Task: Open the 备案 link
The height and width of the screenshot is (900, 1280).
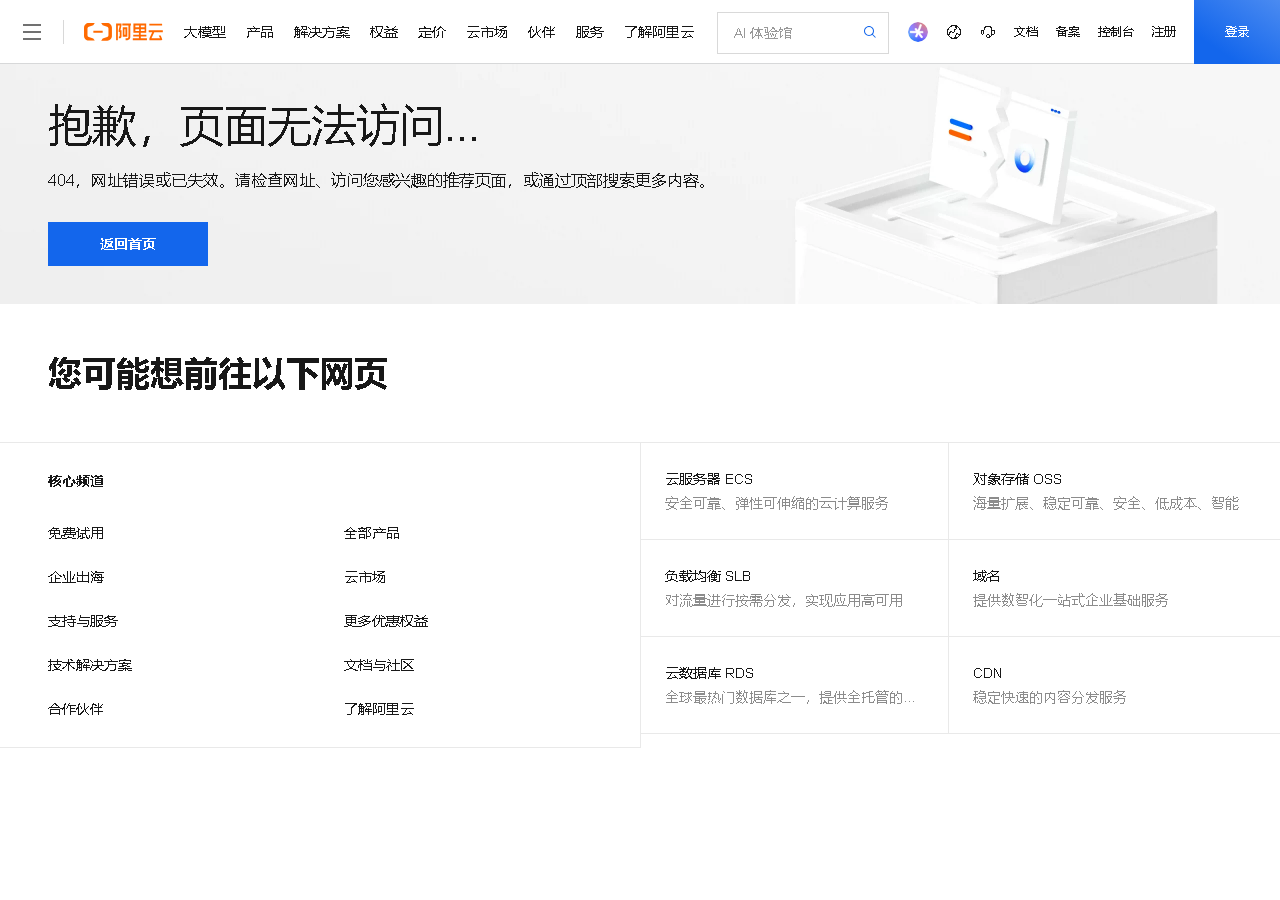Action: pos(1068,32)
